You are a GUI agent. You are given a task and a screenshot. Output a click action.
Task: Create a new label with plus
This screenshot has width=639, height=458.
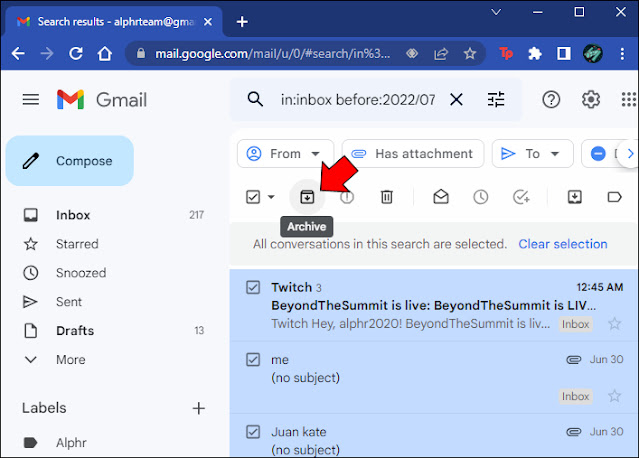(x=198, y=408)
